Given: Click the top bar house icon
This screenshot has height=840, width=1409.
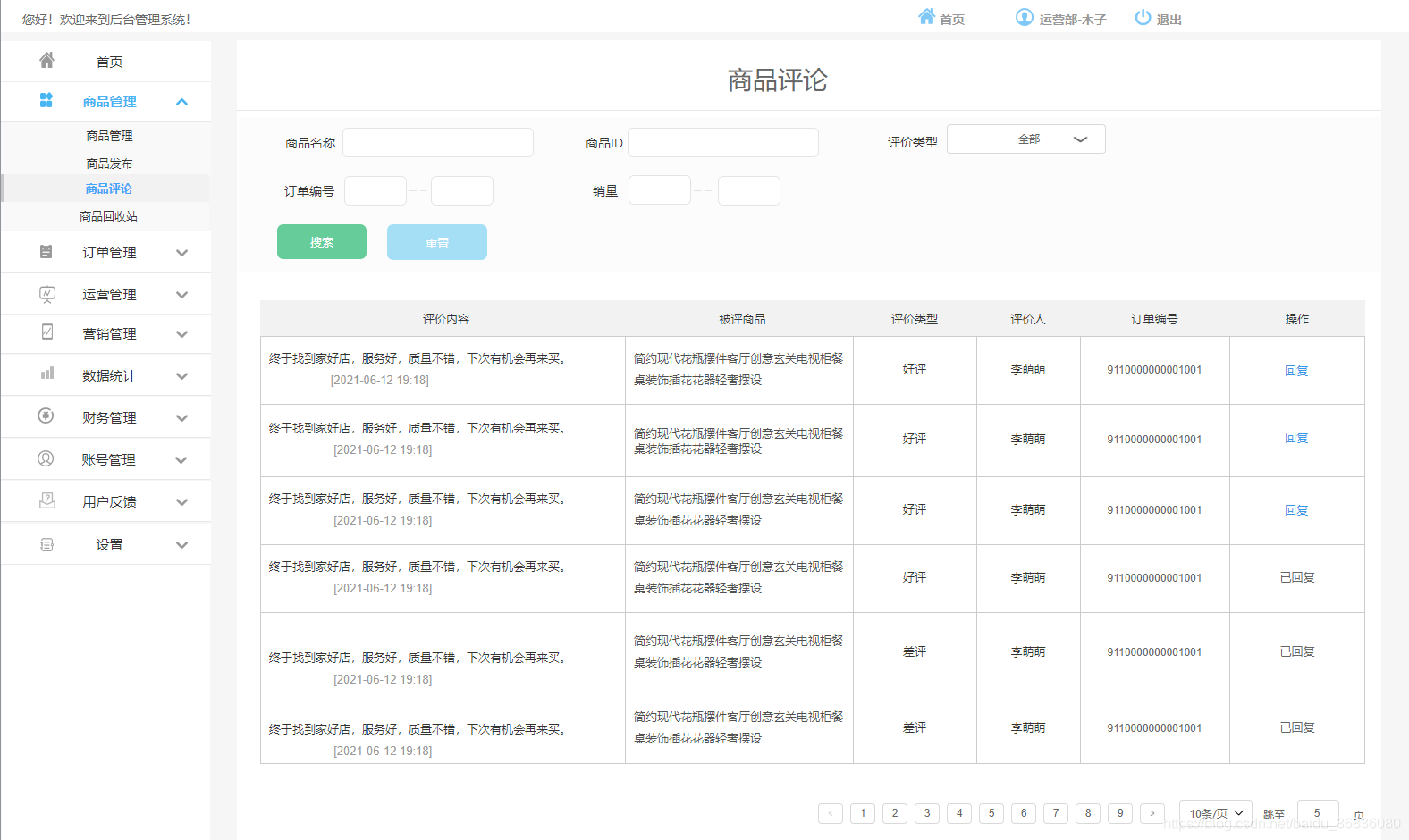Looking at the screenshot, I should pos(926,16).
